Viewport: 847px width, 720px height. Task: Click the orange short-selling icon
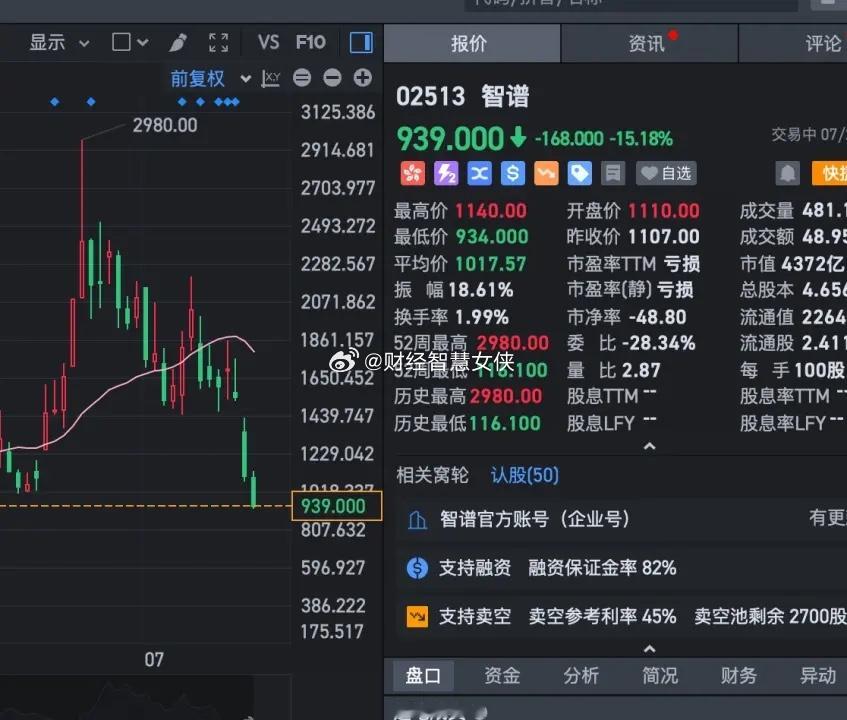[x=546, y=173]
